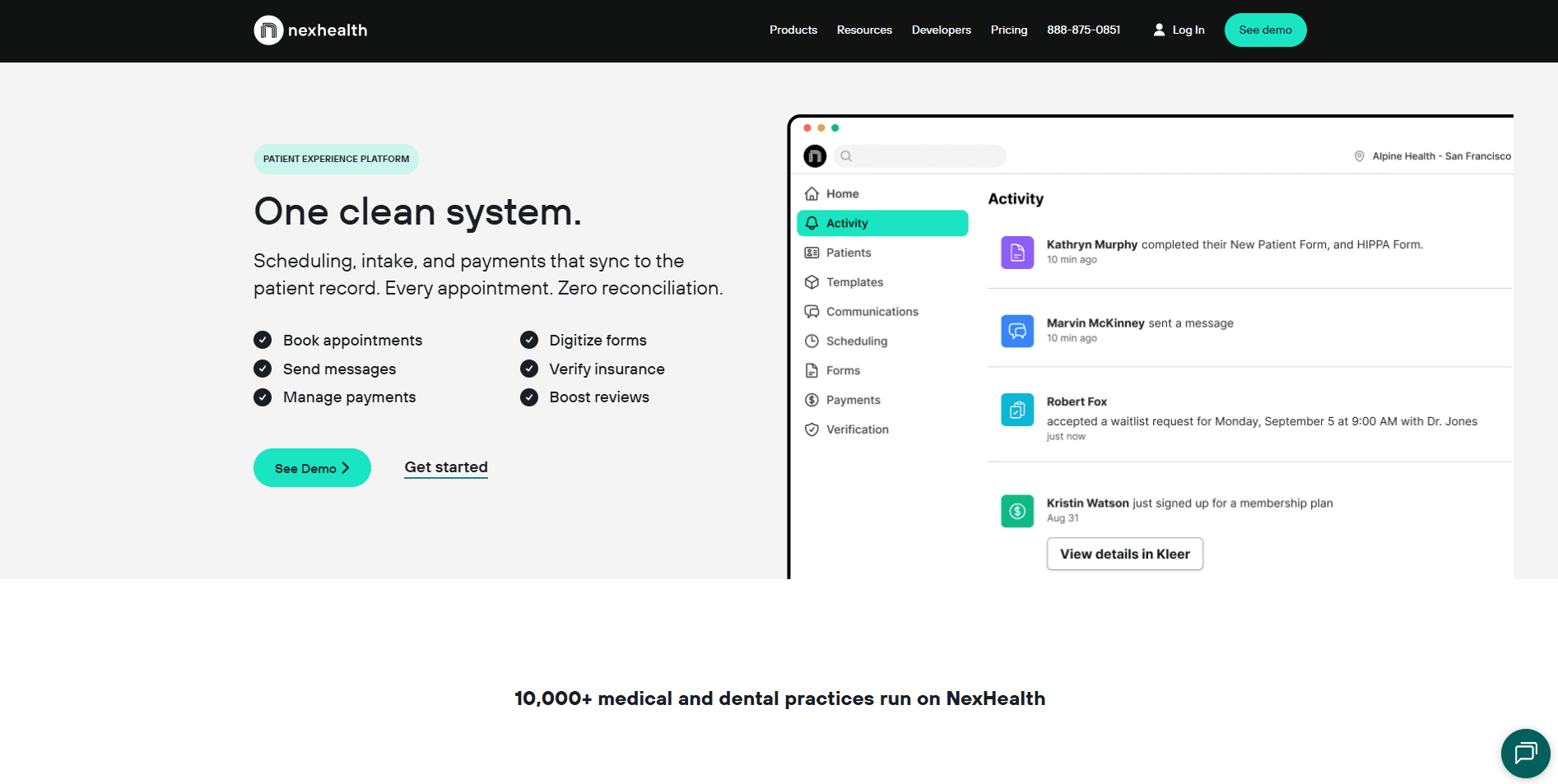Click the nexhealth wordmark
The width and height of the screenshot is (1558, 784).
pos(328,30)
